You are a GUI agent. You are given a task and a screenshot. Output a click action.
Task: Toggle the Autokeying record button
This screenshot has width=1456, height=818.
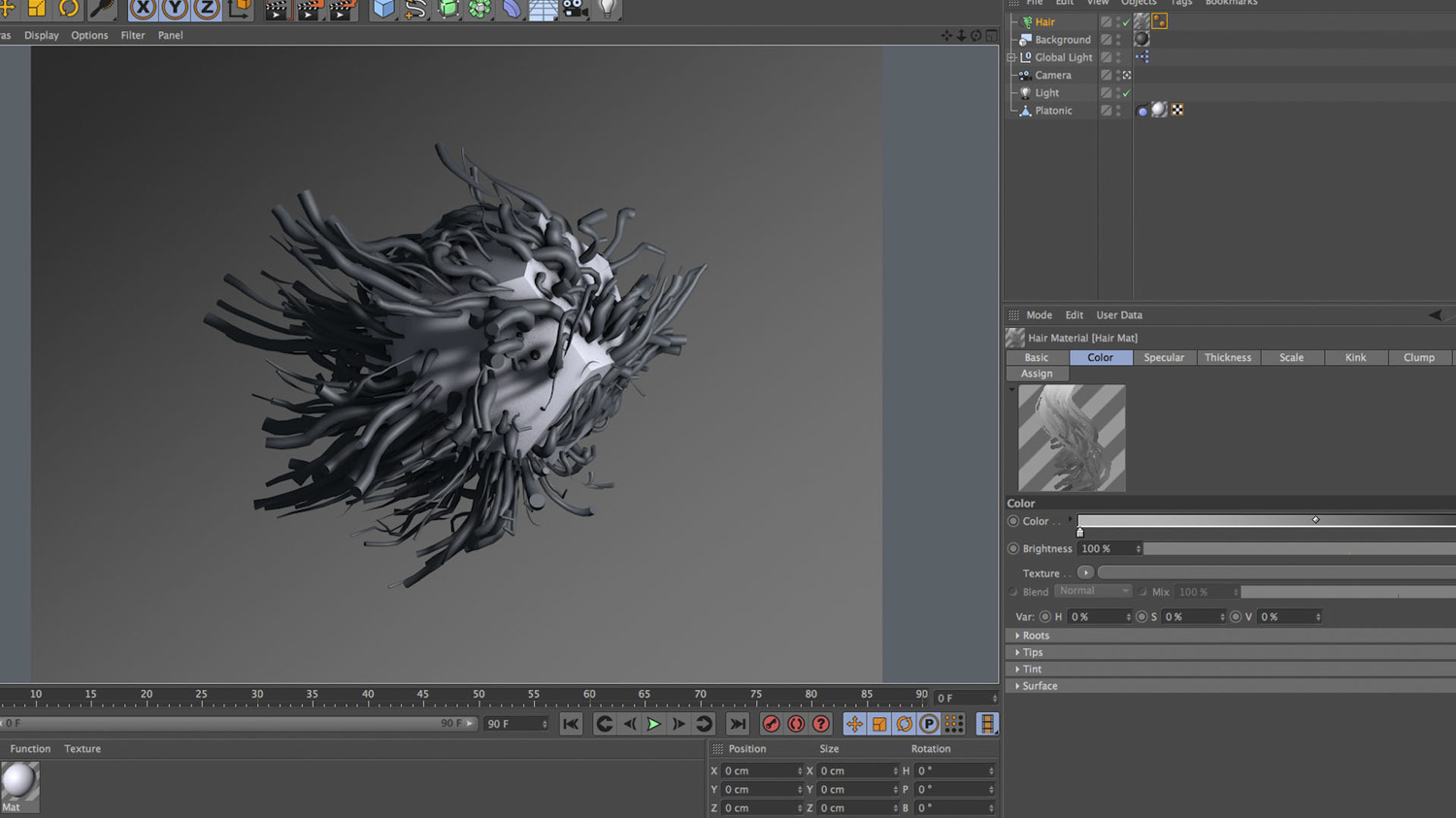(796, 724)
